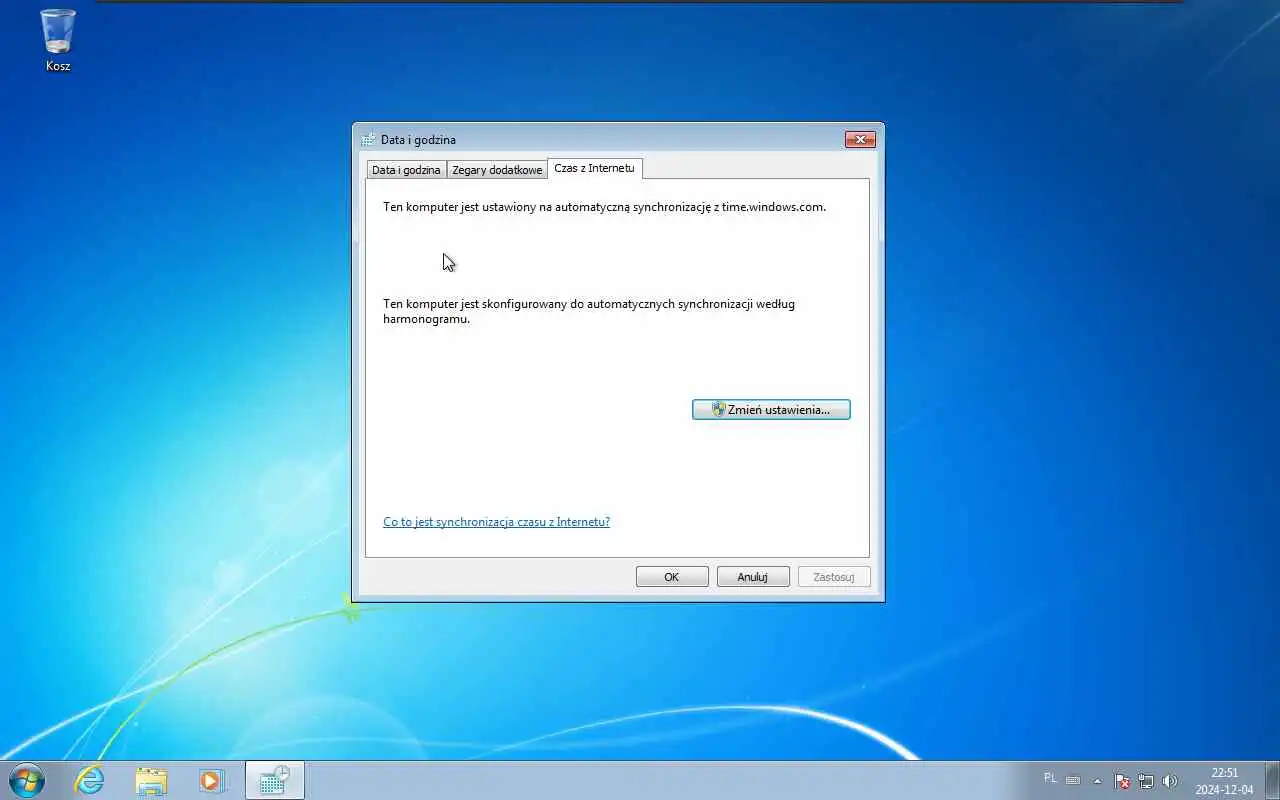Open the volume speaker tray icon
The height and width of the screenshot is (800, 1280).
[x=1170, y=781]
